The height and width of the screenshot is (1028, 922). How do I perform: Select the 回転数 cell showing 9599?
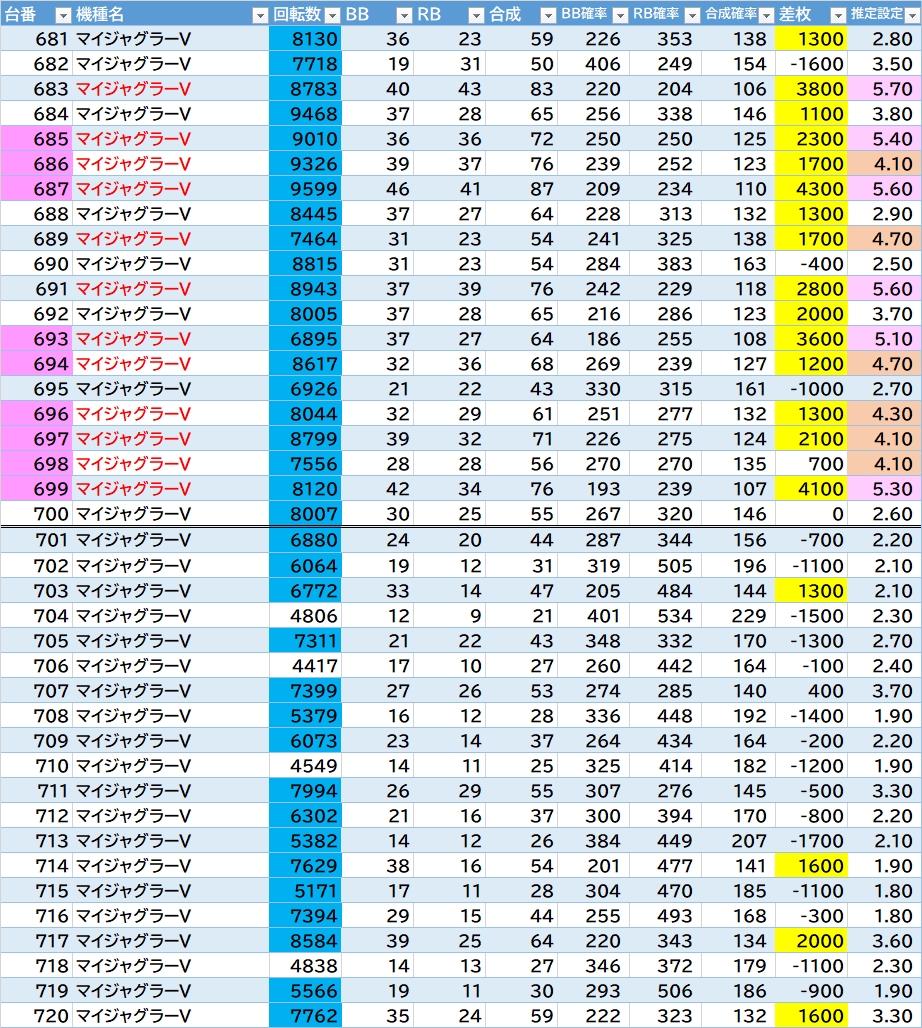click(x=305, y=189)
